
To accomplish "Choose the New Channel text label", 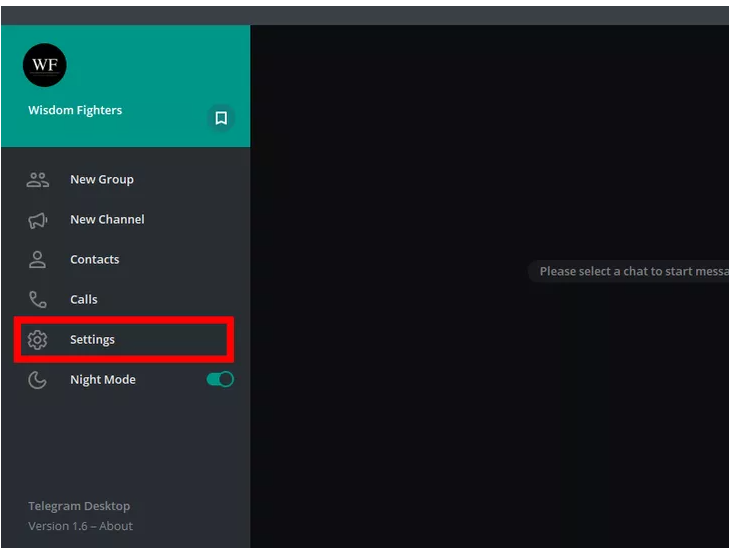I will coord(107,220).
